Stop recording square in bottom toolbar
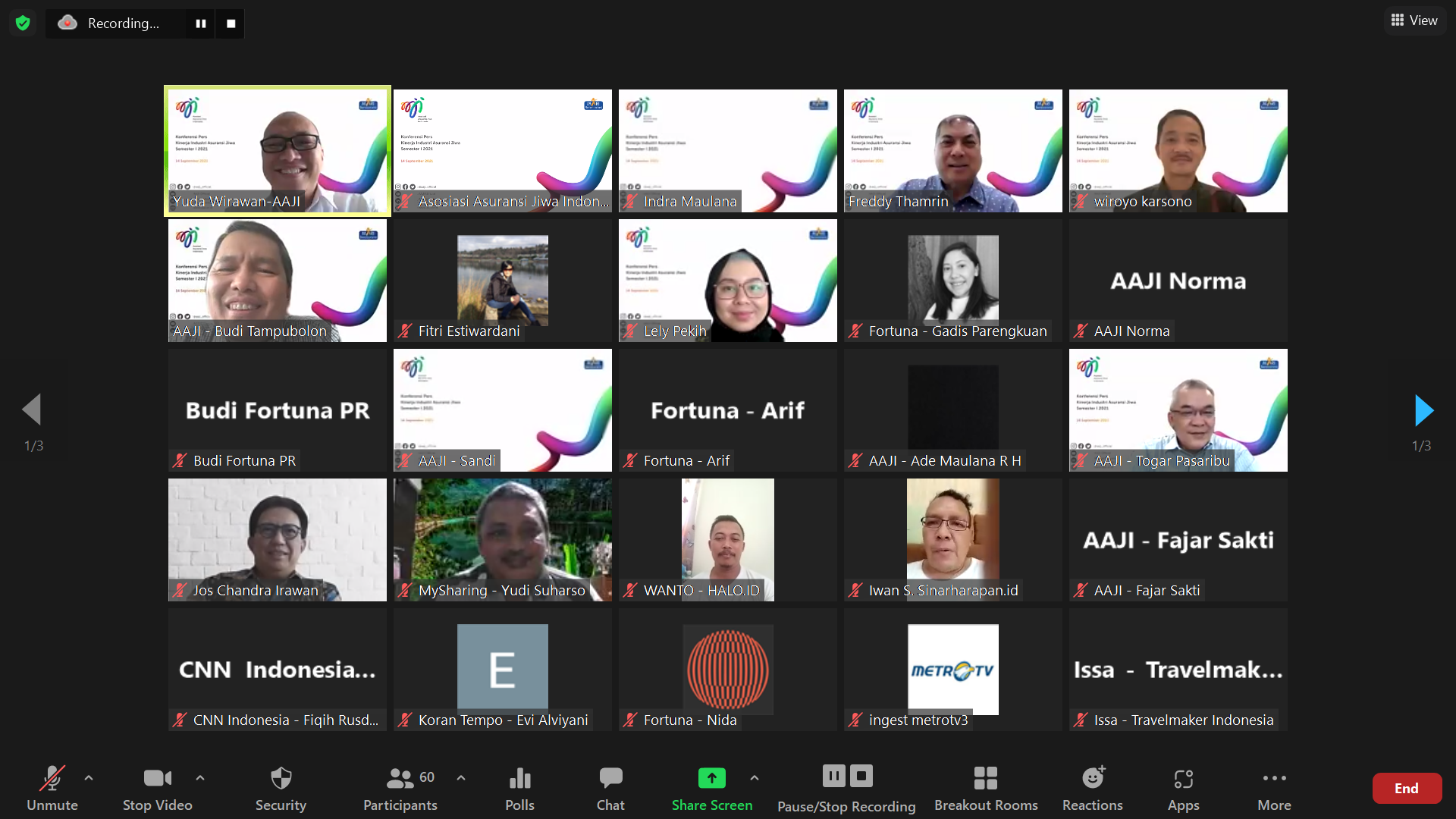The image size is (1456, 819). click(861, 776)
